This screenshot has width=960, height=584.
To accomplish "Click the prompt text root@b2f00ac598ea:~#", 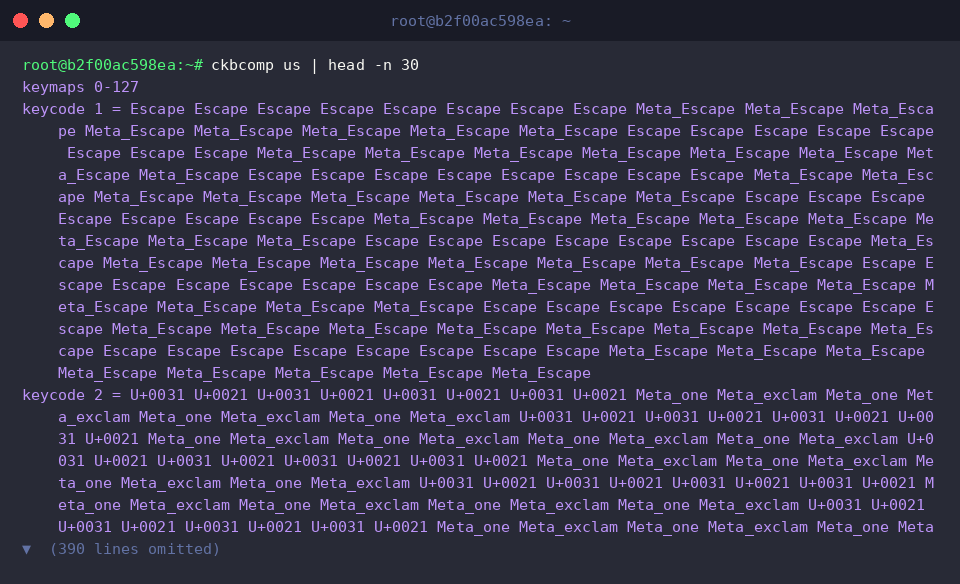I will point(113,65).
